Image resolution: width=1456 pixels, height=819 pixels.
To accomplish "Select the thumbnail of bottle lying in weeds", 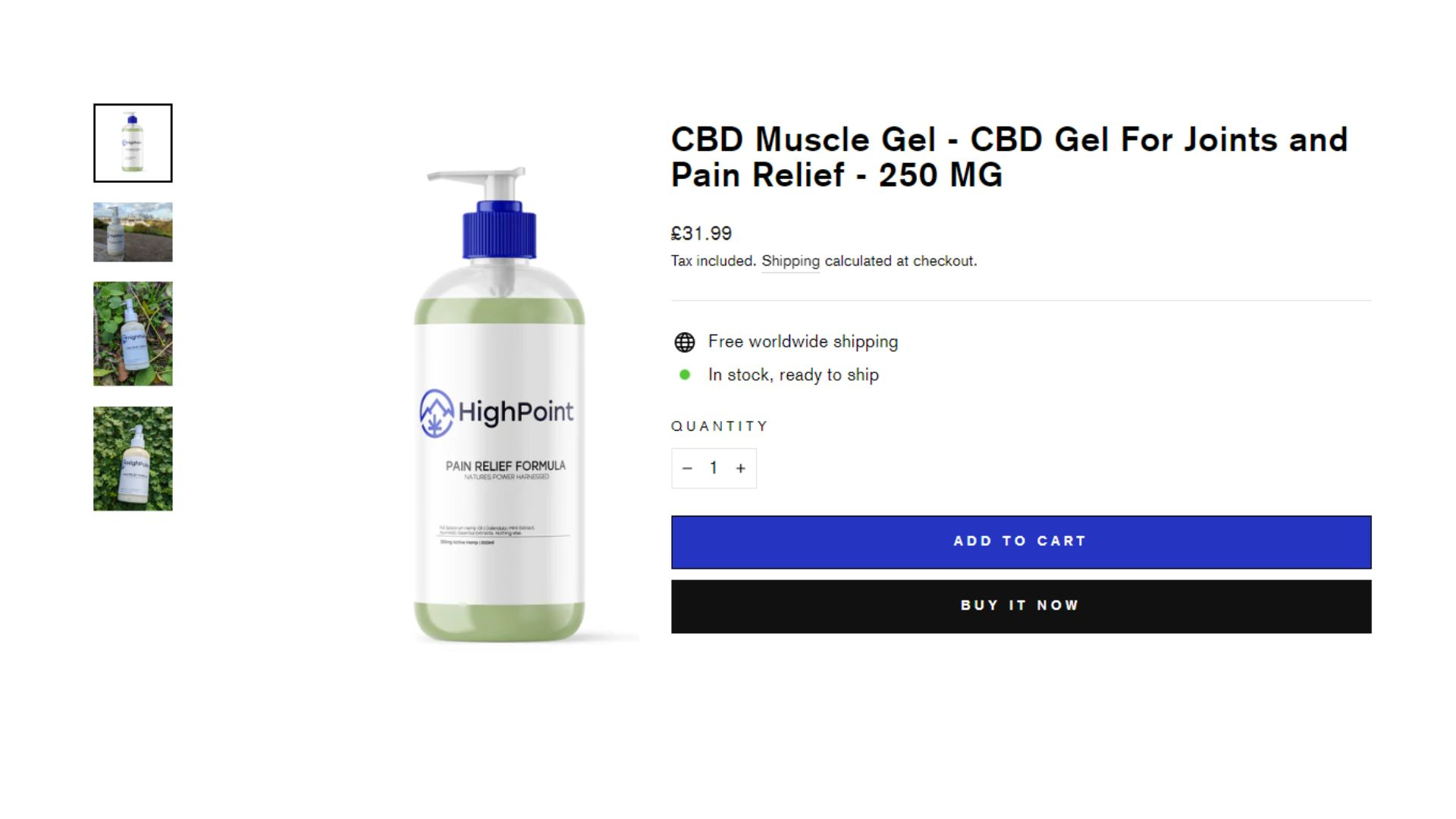I will click(133, 334).
